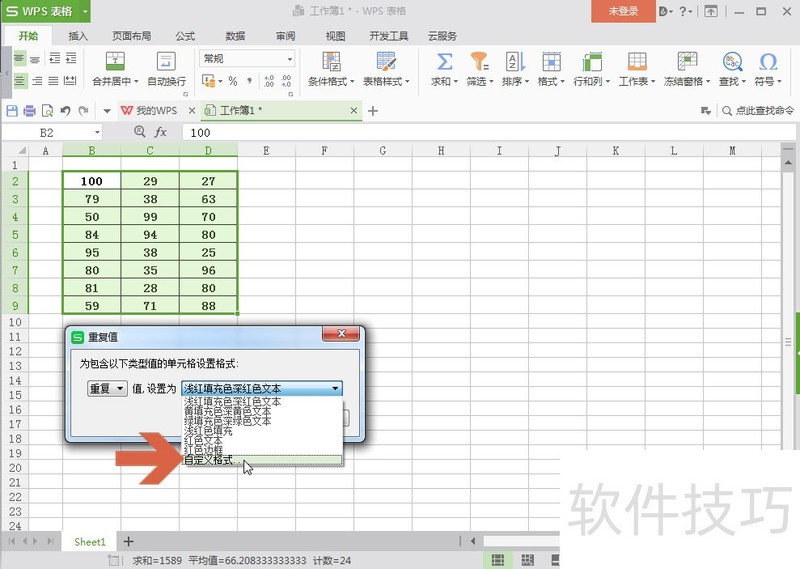Image resolution: width=800 pixels, height=569 pixels.
Task: Open the 数据 ribbon tab
Action: pyautogui.click(x=235, y=36)
